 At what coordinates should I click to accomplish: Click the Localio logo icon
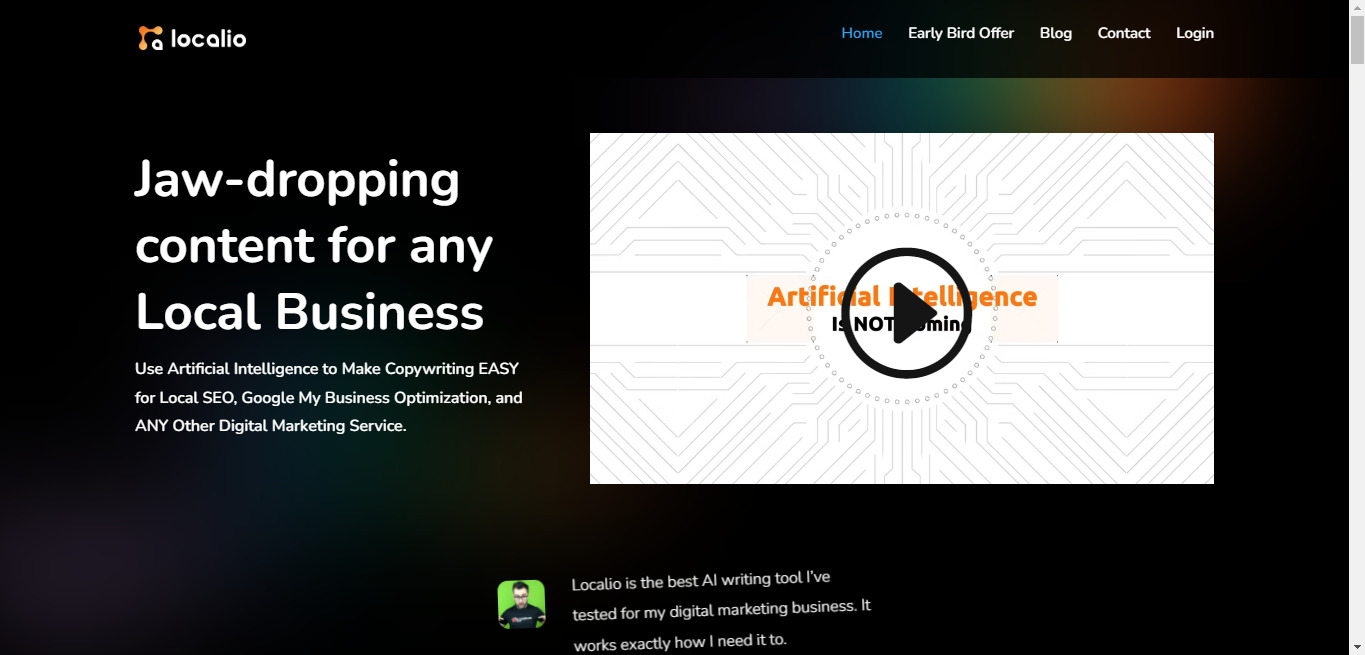pos(150,38)
